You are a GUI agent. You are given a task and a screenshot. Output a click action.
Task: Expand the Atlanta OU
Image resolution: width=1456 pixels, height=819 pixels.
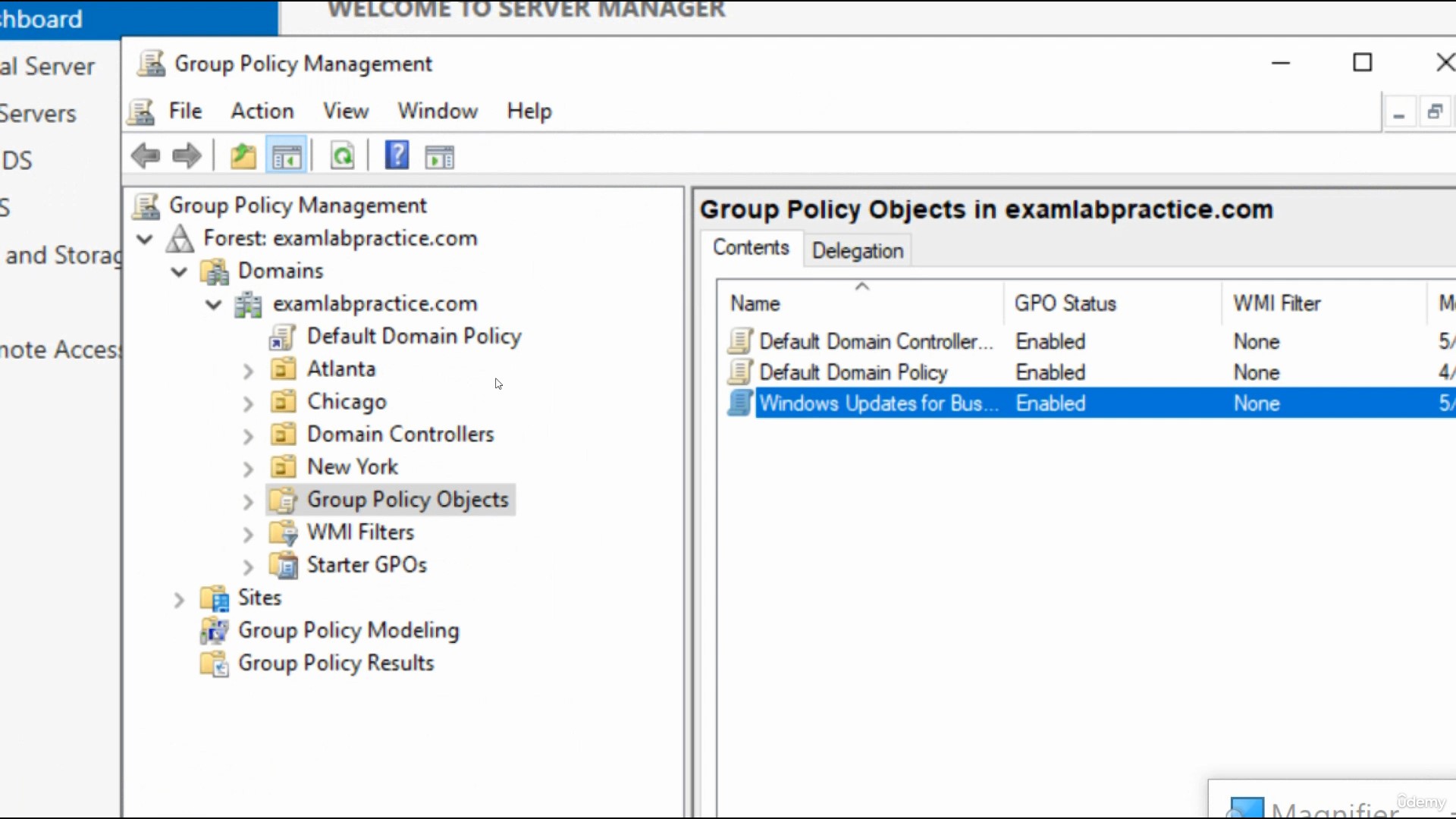[x=248, y=371]
